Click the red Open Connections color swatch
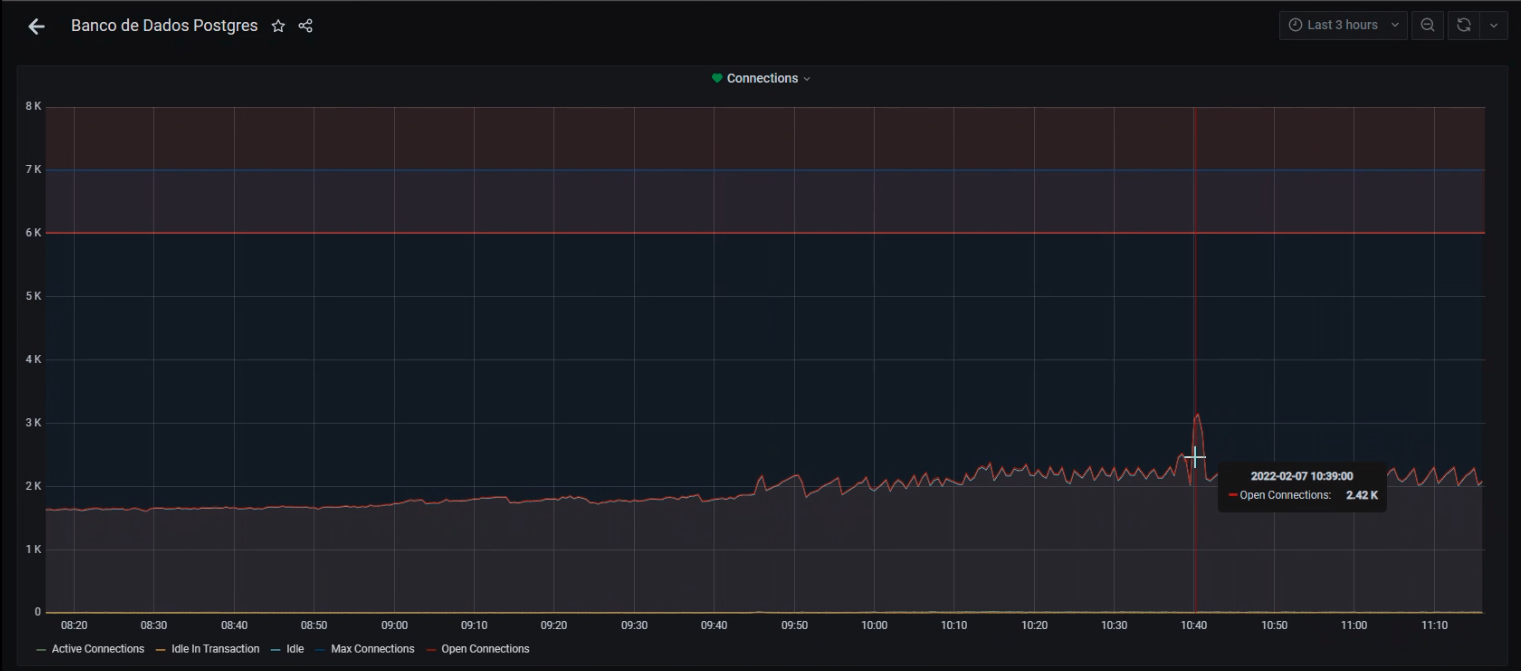The height and width of the screenshot is (671, 1521). point(432,650)
